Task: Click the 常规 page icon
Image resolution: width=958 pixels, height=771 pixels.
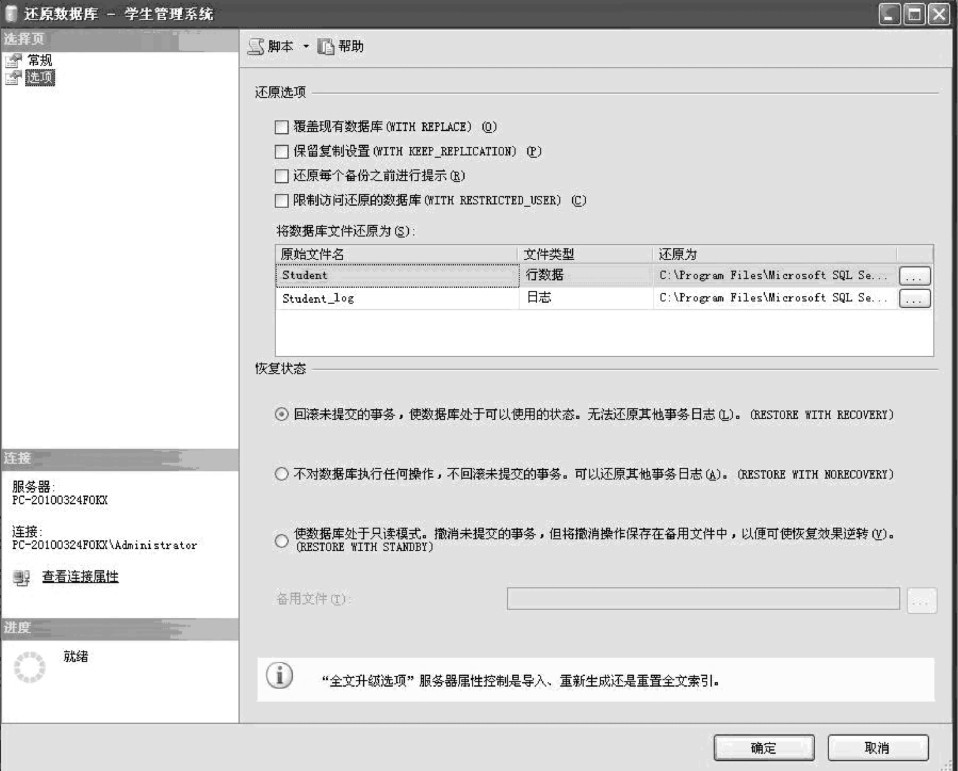Action: pyautogui.click(x=13, y=60)
